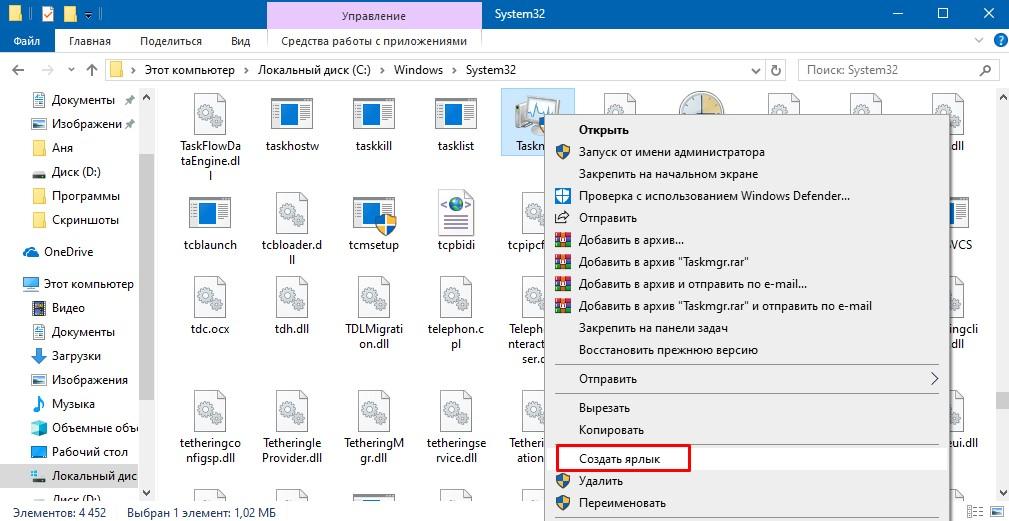Switch to large icons view in status bar

pos(997,510)
